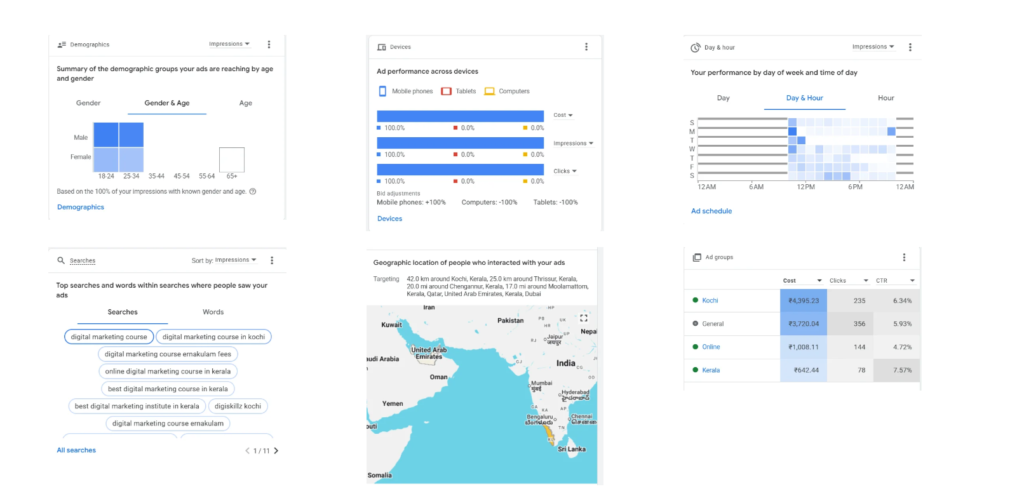Switch to the Gender tab

[x=88, y=103]
